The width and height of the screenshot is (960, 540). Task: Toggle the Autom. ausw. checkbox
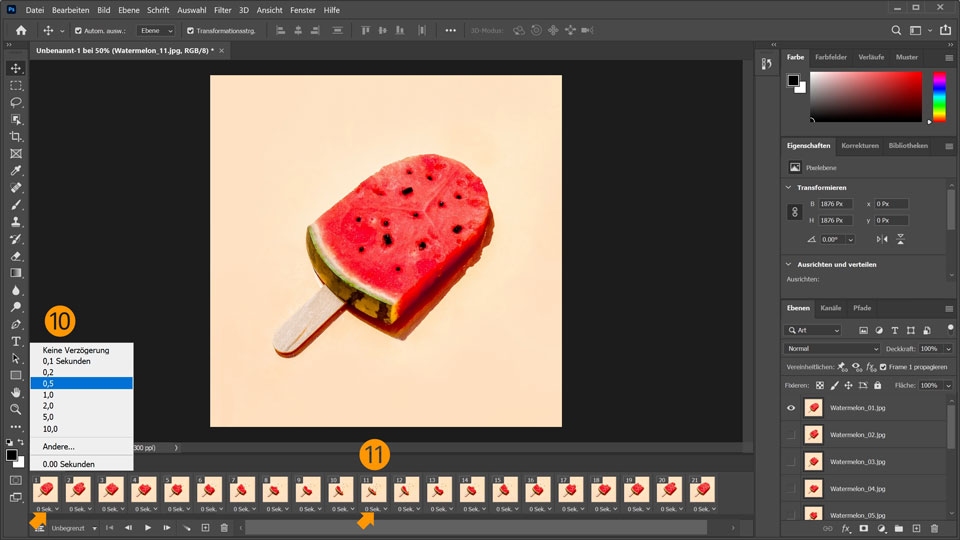pyautogui.click(x=78, y=31)
